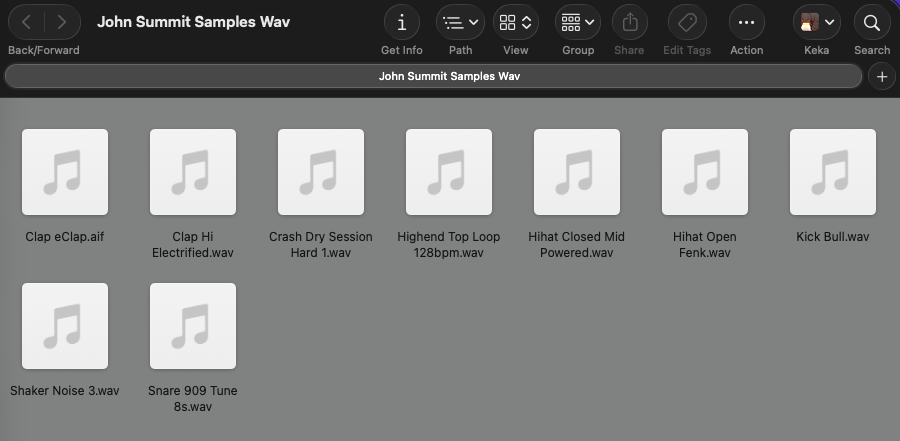Click the 'Hihat Open Fenk.wav' name

705,245
